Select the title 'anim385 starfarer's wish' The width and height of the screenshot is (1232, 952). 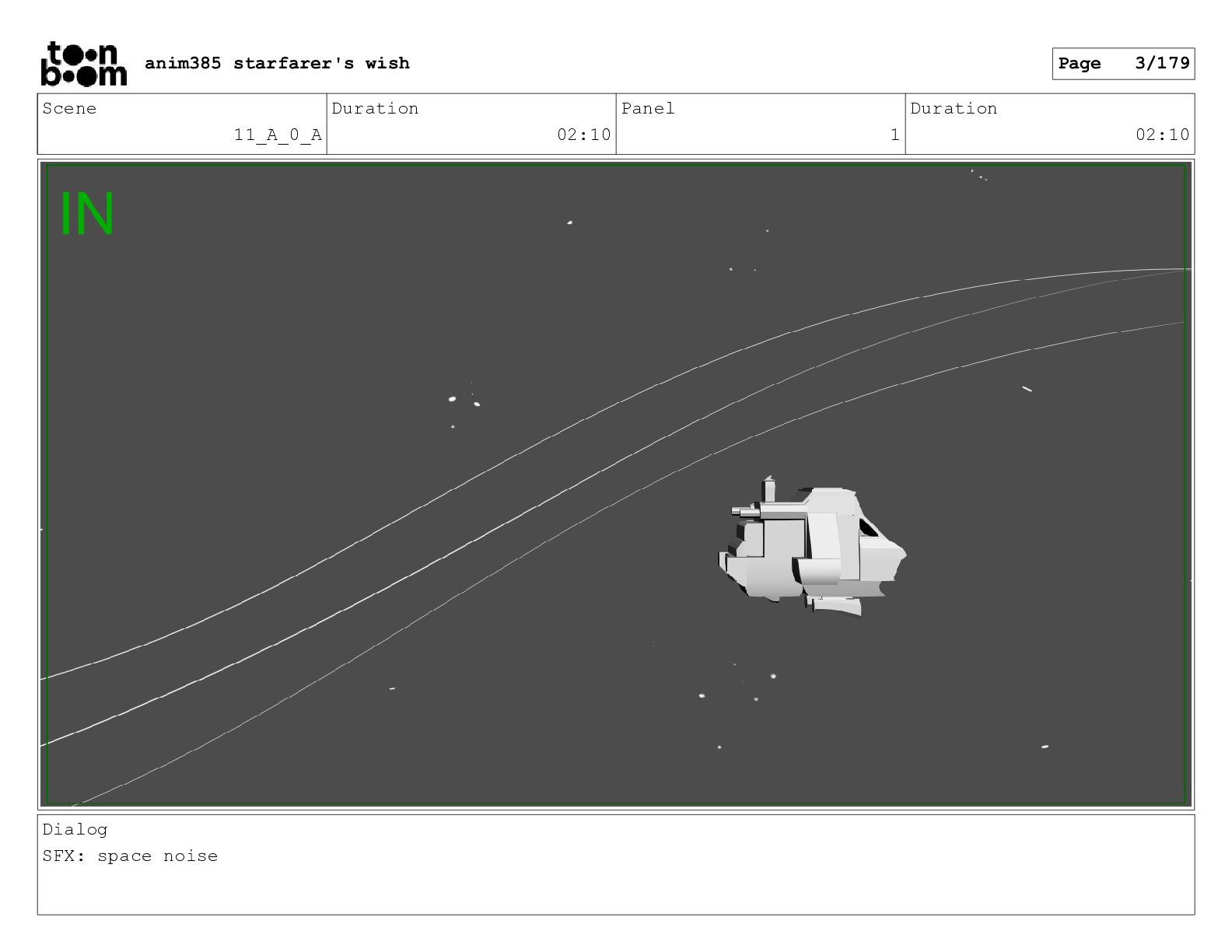(x=277, y=64)
